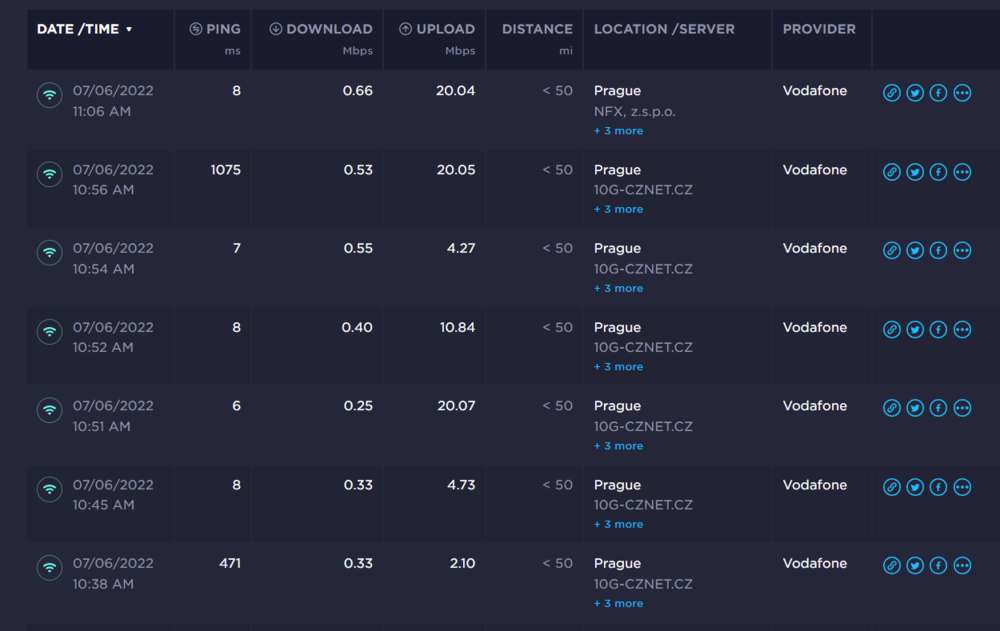
Task: Copy link icon for the 11:06 AM result
Action: [891, 93]
